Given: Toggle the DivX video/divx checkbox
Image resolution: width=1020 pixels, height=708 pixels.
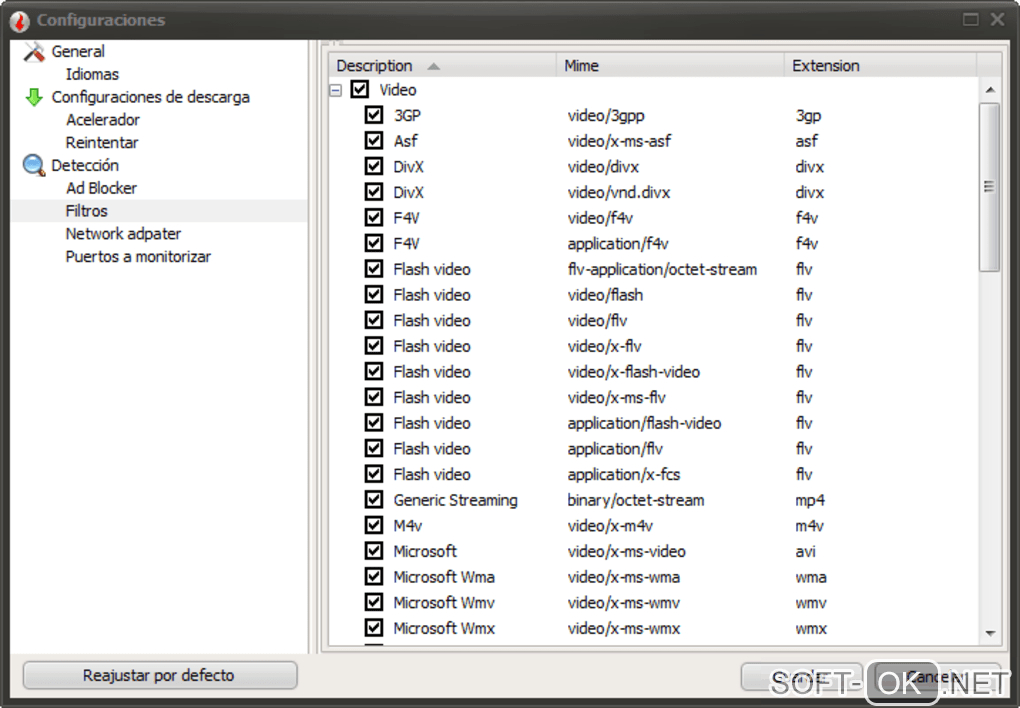Looking at the screenshot, I should pos(373,167).
